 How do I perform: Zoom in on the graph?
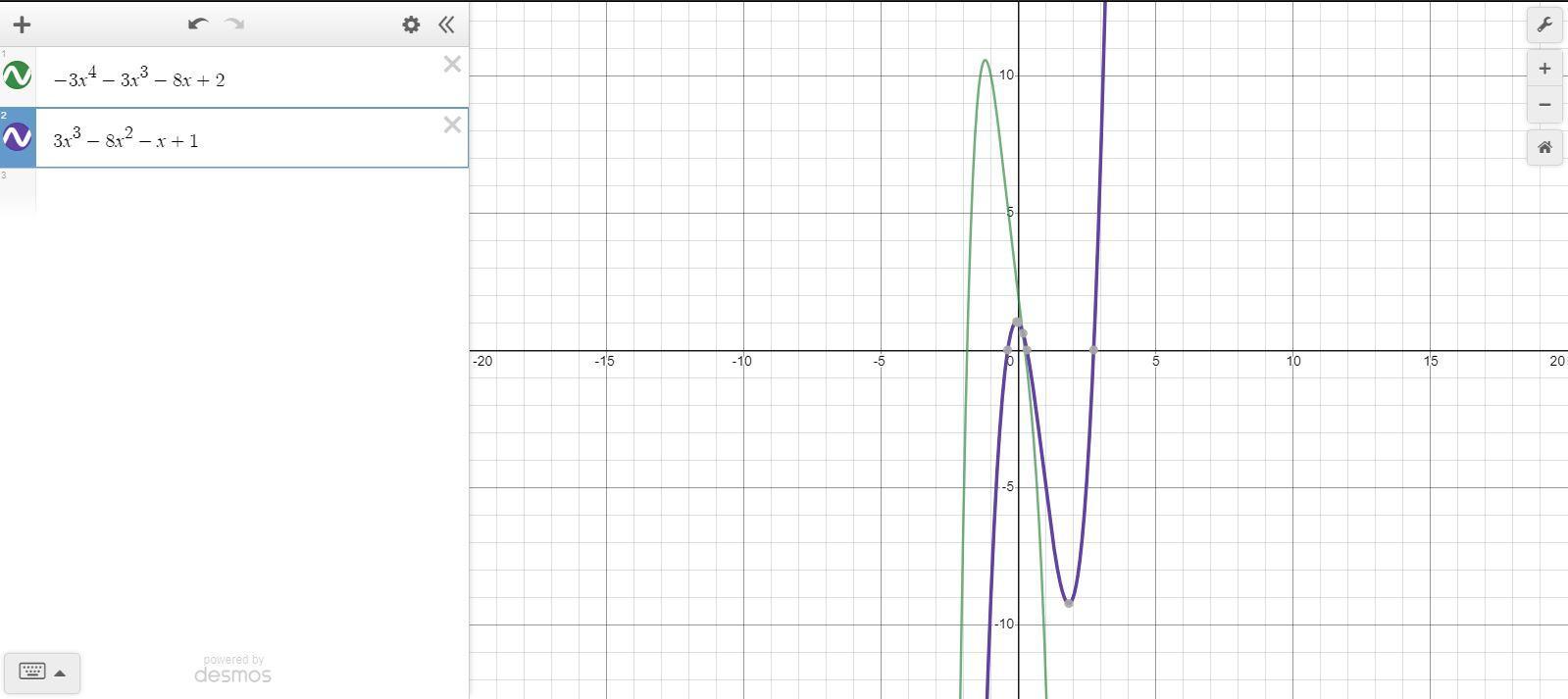pyautogui.click(x=1544, y=69)
